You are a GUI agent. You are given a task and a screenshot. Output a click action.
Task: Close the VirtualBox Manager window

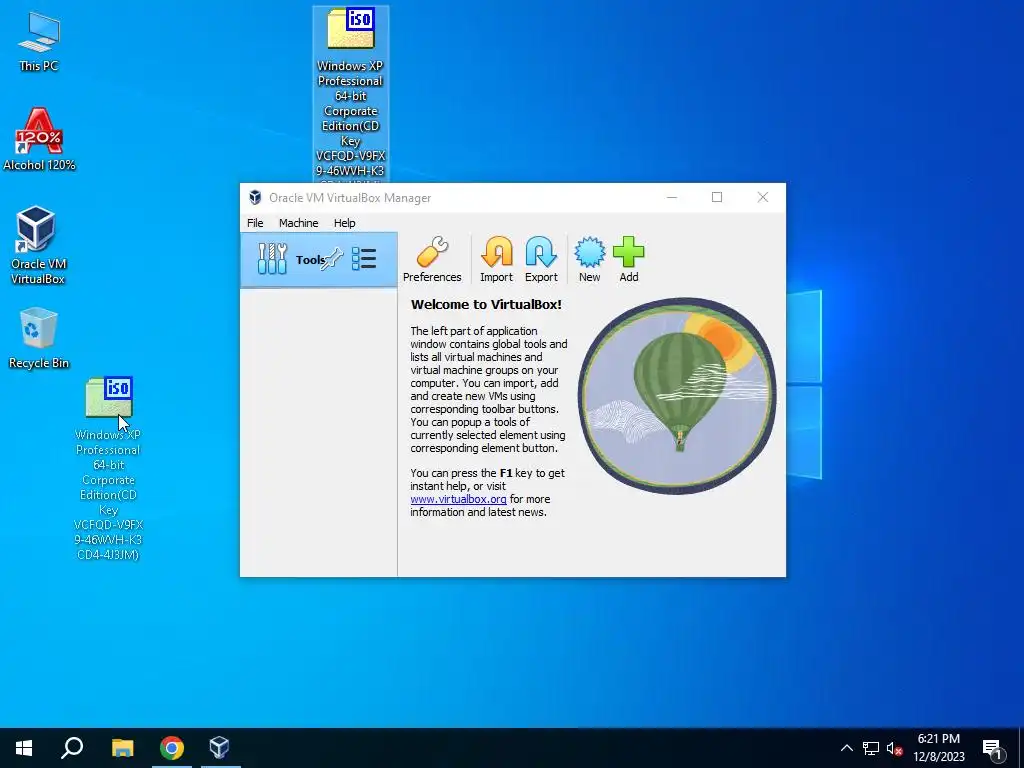pos(762,197)
